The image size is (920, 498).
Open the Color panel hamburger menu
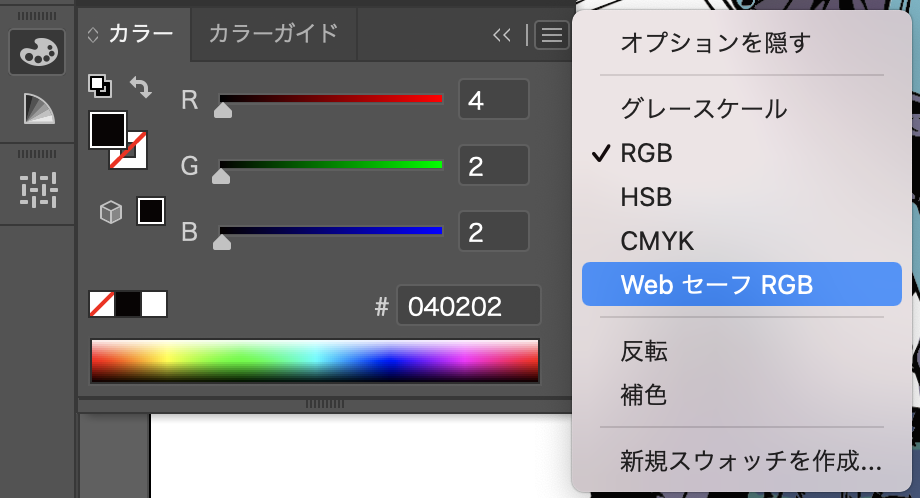coord(551,35)
